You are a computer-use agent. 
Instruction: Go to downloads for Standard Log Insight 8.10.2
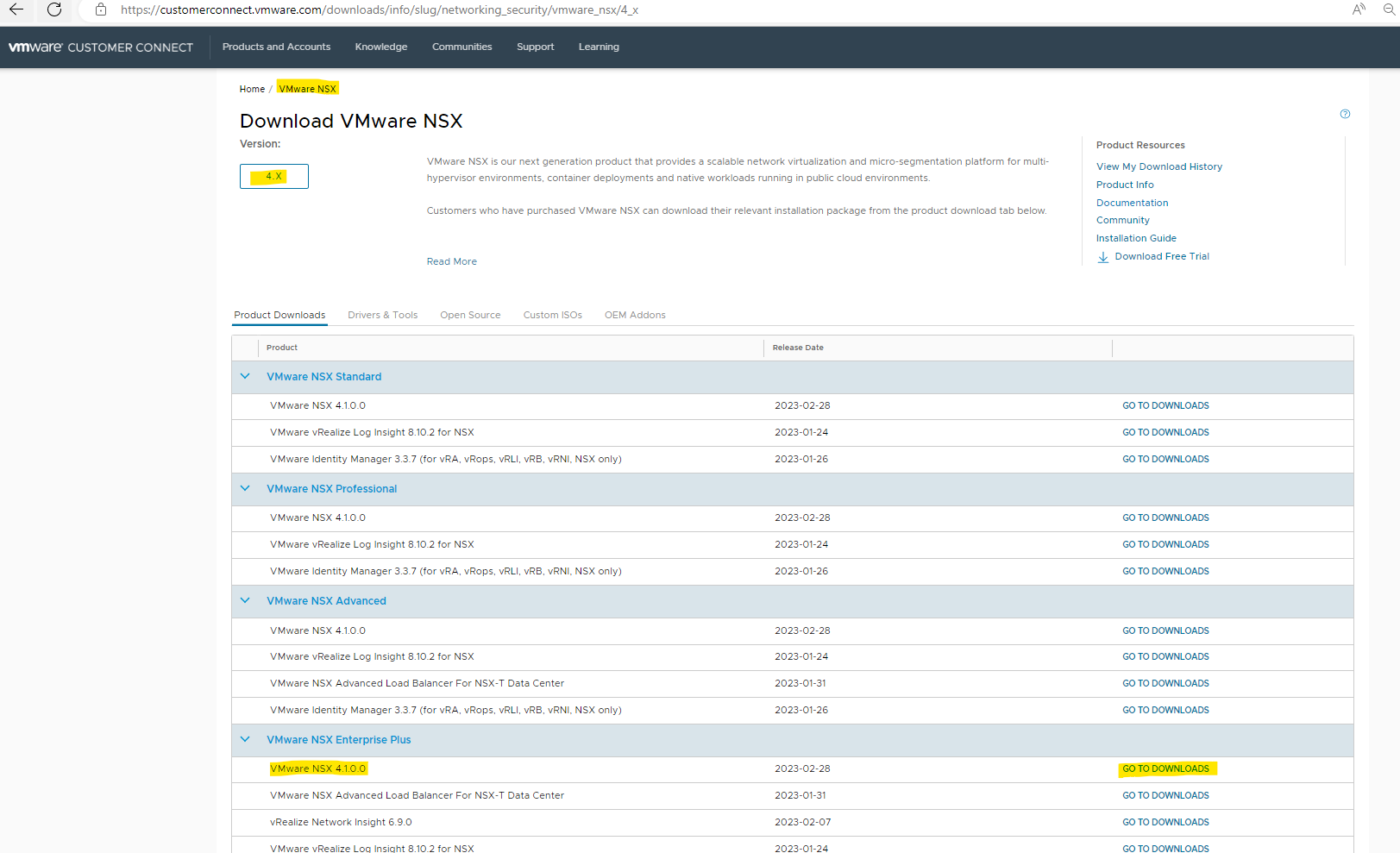pos(1165,433)
